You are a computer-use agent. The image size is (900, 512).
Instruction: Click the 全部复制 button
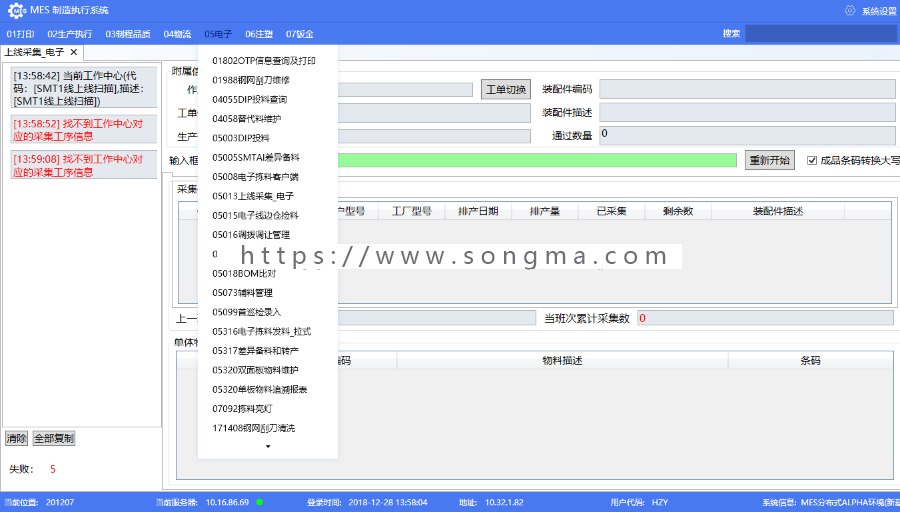pyautogui.click(x=53, y=439)
